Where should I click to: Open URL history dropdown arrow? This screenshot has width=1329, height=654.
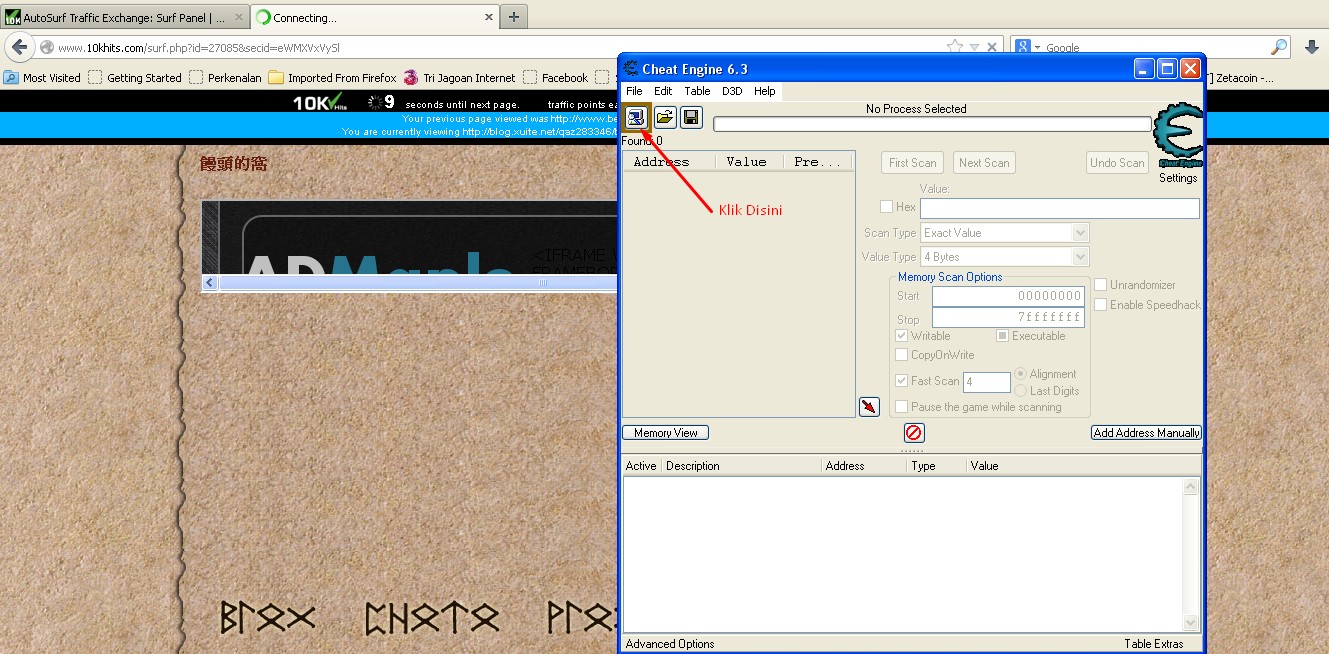975,47
